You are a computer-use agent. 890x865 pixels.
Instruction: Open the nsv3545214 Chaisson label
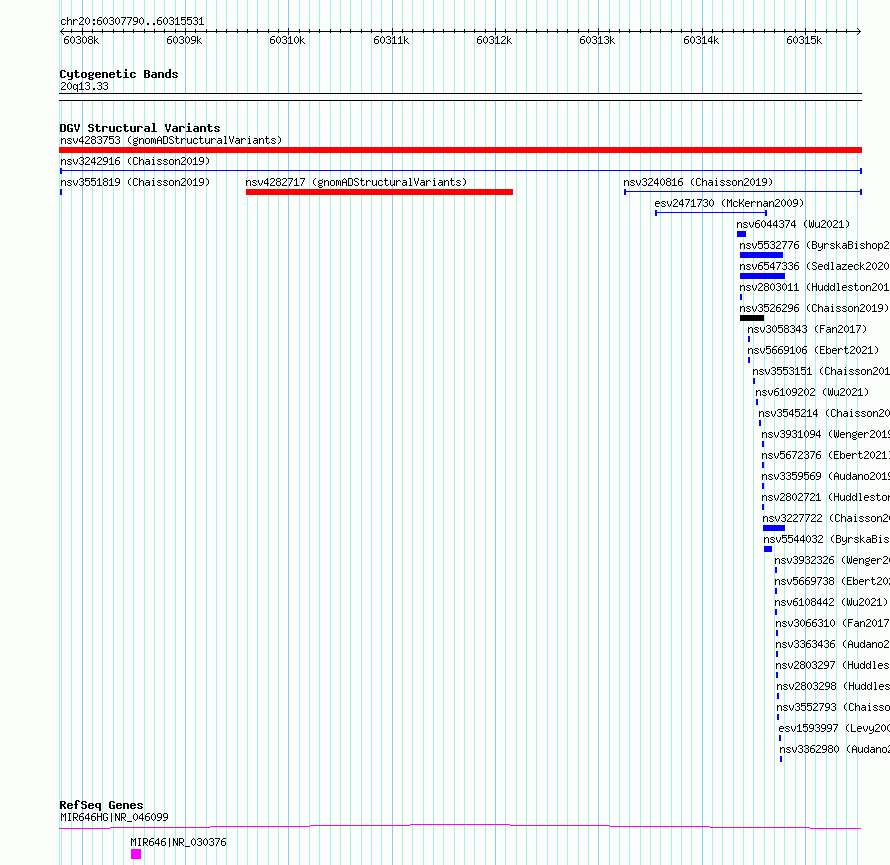pos(824,413)
